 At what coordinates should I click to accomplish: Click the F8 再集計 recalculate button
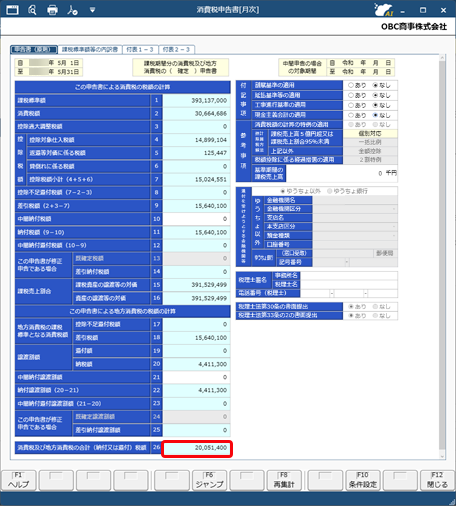[x=284, y=480]
